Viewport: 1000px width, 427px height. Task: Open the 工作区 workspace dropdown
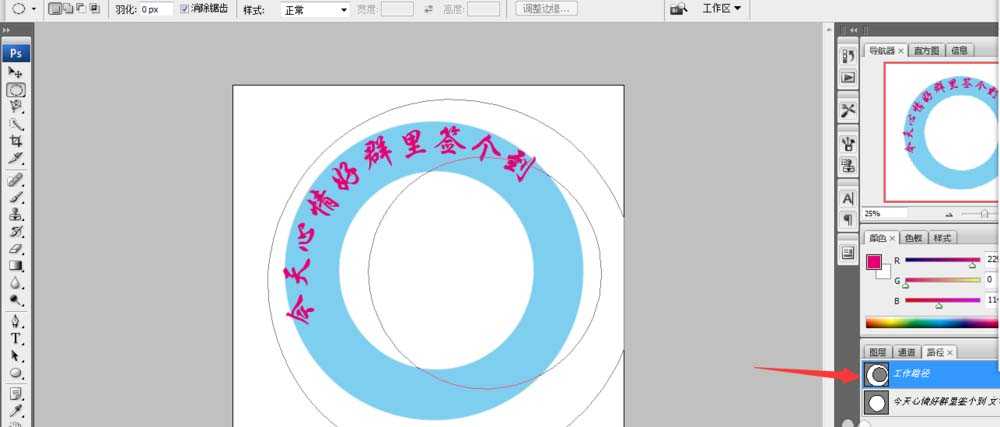(x=723, y=9)
